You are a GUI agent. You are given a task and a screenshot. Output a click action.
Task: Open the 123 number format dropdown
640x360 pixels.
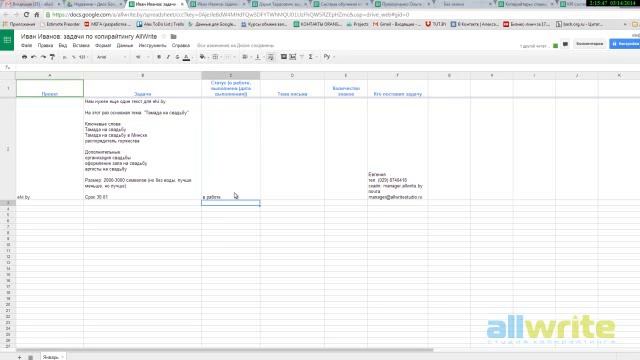(x=83, y=57)
